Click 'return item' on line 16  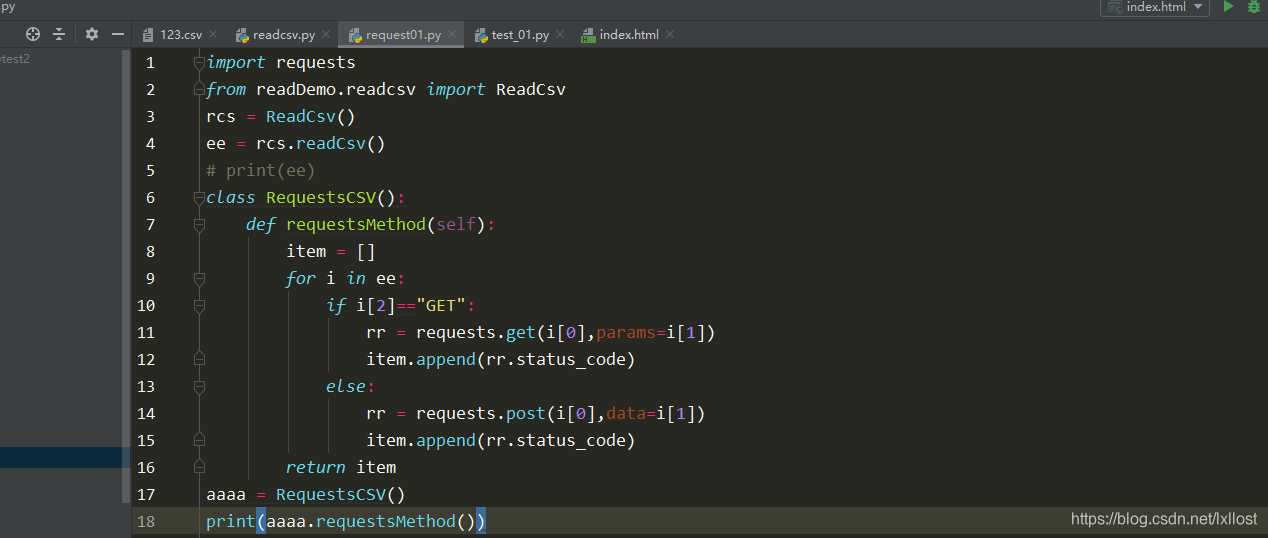pyautogui.click(x=341, y=468)
